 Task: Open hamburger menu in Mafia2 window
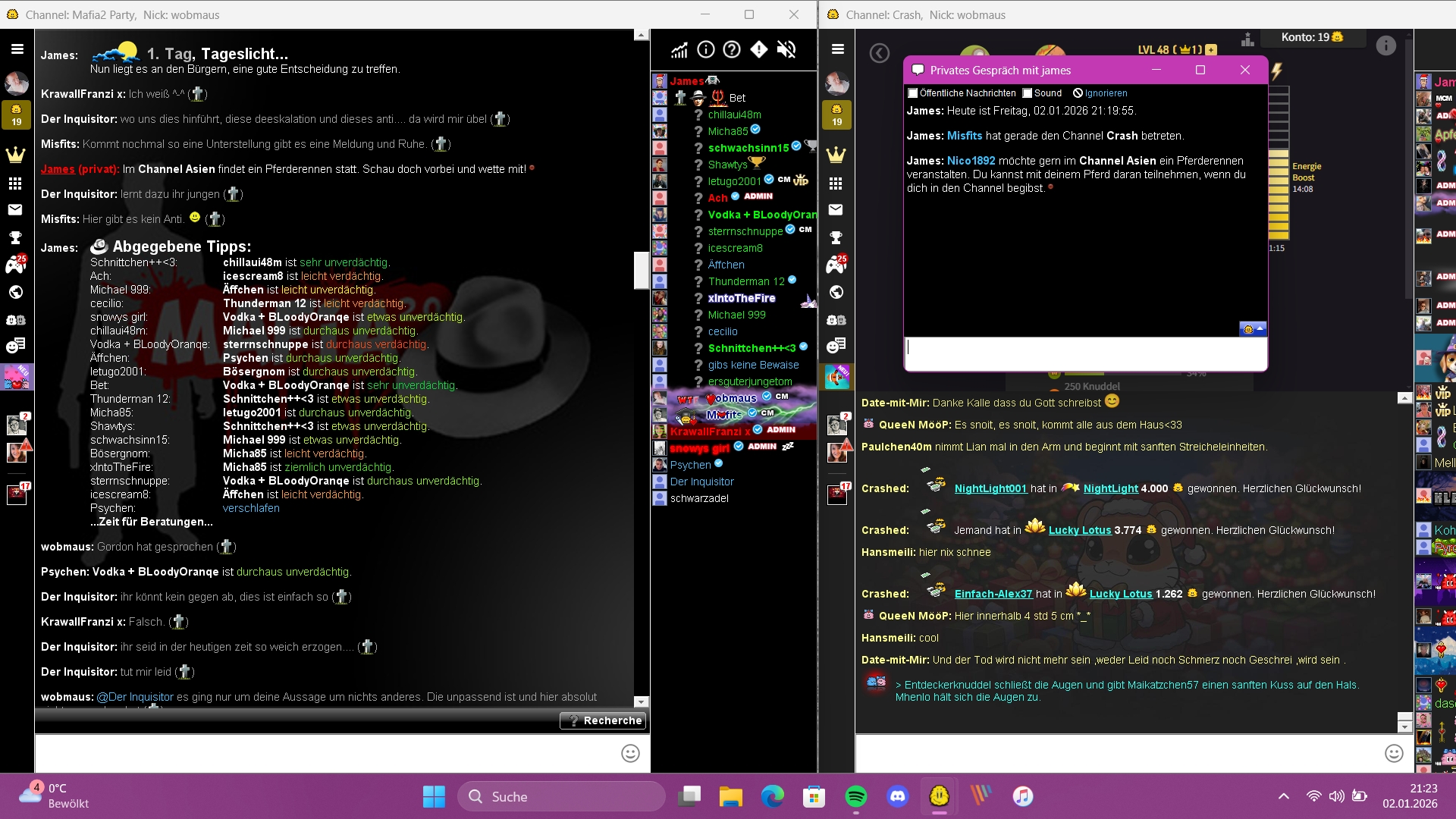17,49
